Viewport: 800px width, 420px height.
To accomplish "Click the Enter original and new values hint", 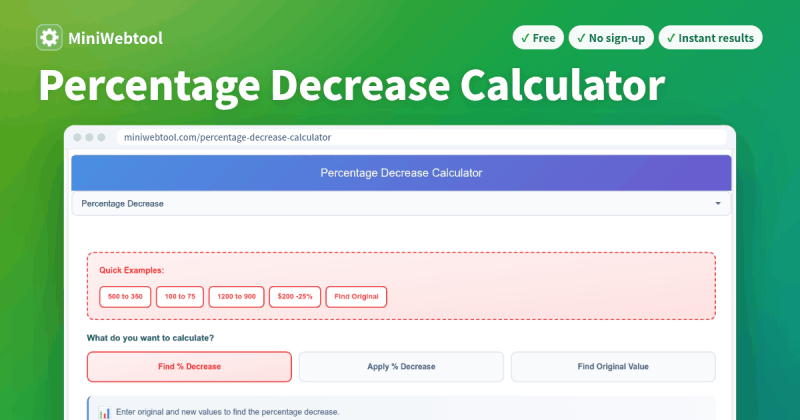I will point(228,412).
